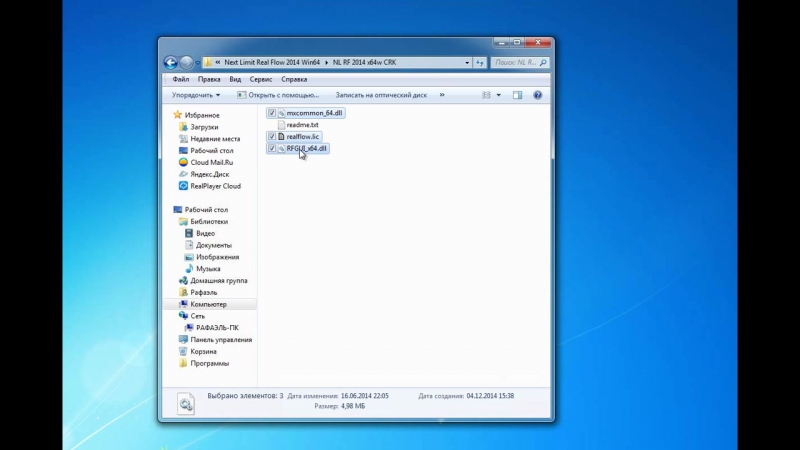Open Программы folder in sidebar
The width and height of the screenshot is (800, 450).
[210, 363]
